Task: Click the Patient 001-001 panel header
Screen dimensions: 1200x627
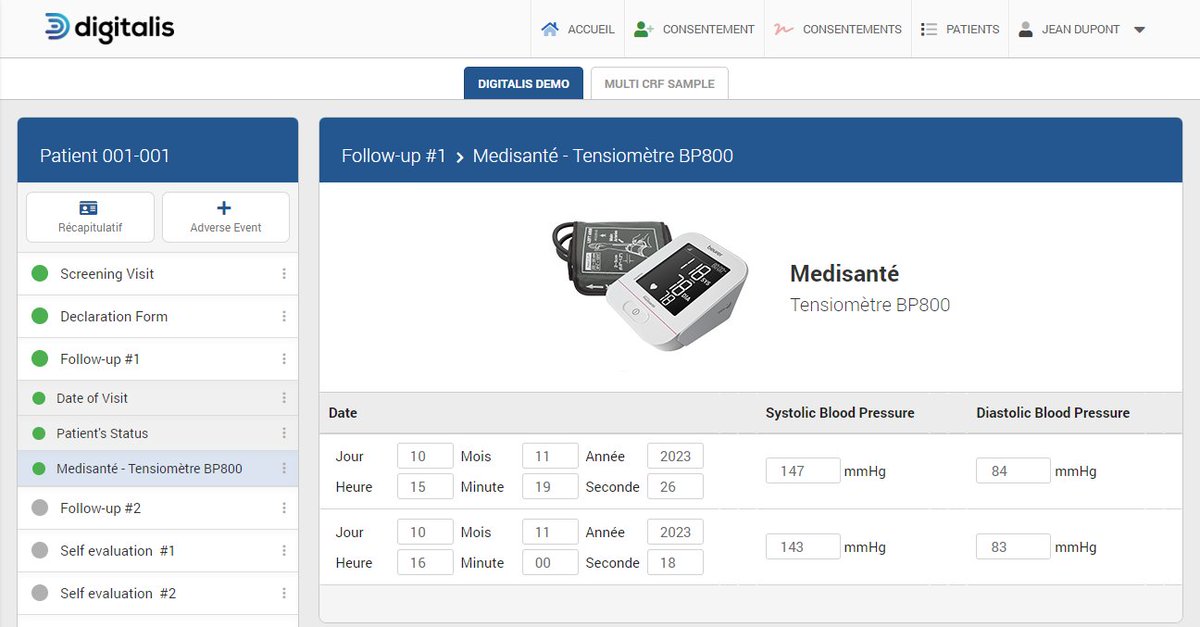Action: [x=158, y=150]
